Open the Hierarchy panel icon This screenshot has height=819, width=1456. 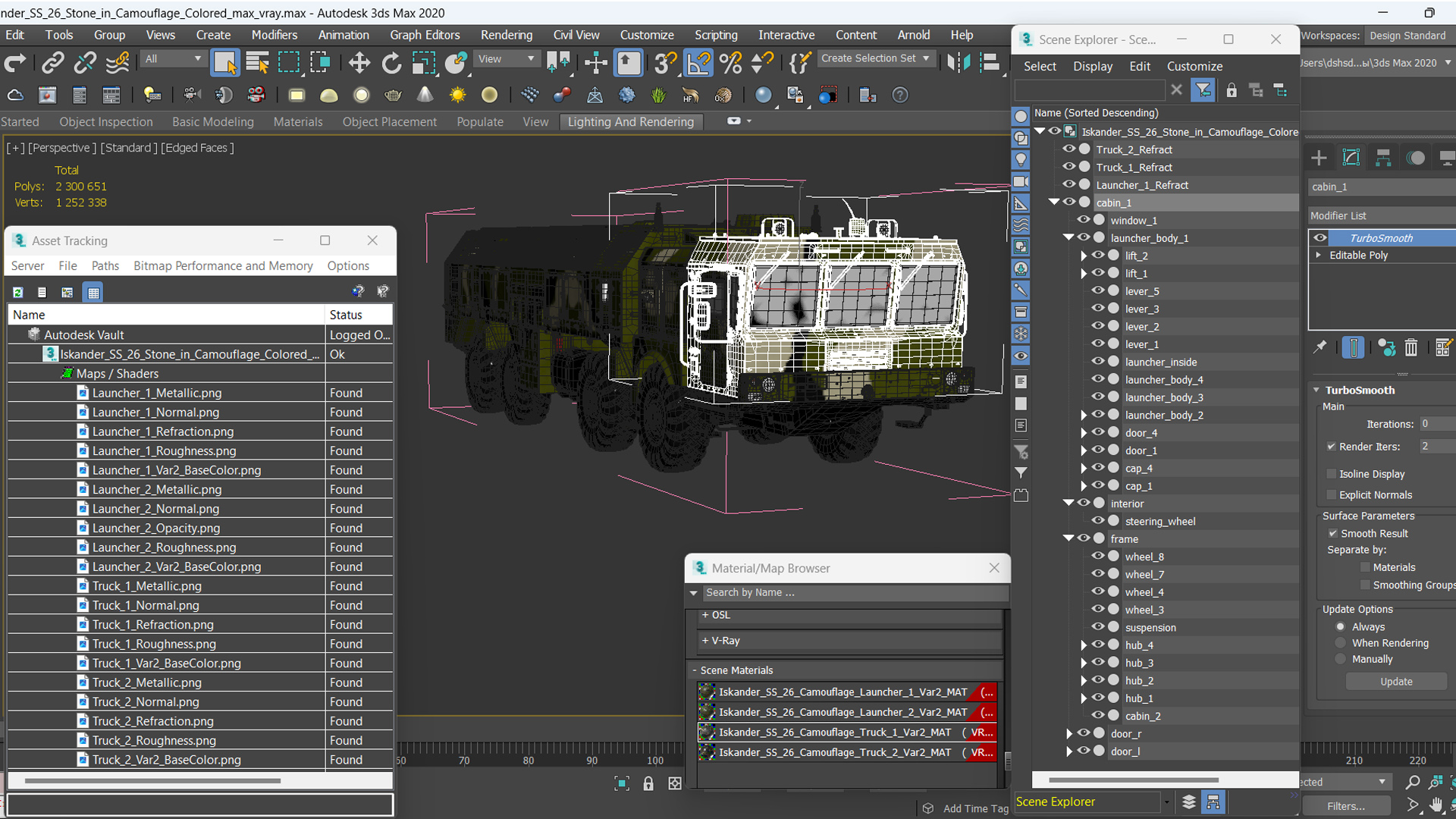pos(1383,158)
